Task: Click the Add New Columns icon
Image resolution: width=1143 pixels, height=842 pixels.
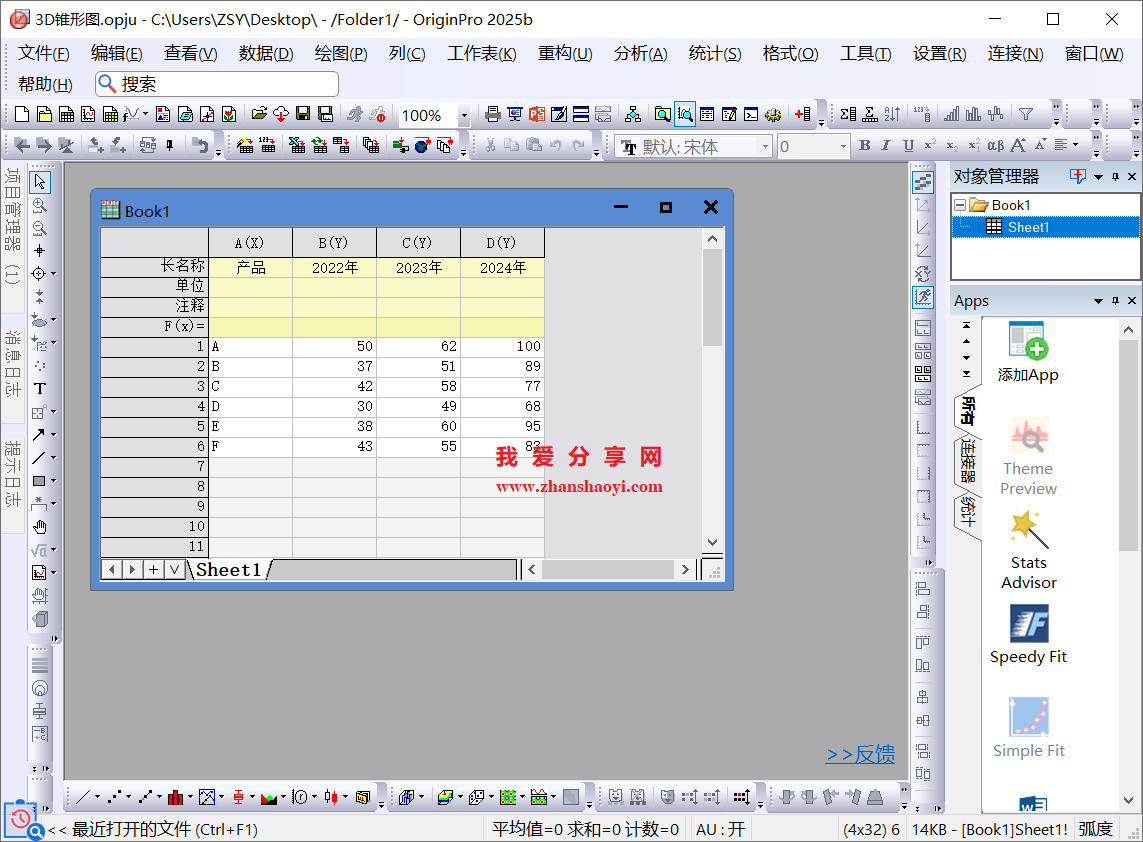Action: point(802,115)
